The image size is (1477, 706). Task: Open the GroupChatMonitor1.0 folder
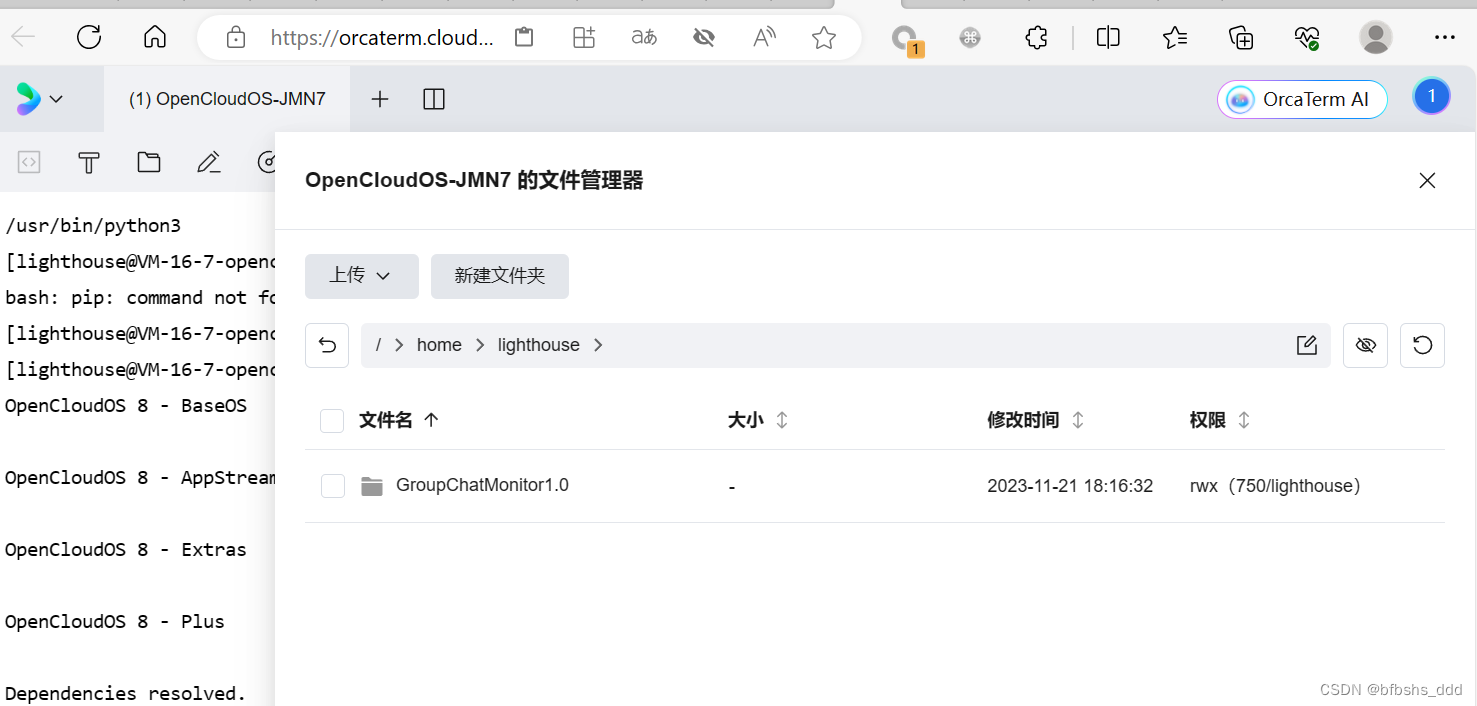click(482, 485)
